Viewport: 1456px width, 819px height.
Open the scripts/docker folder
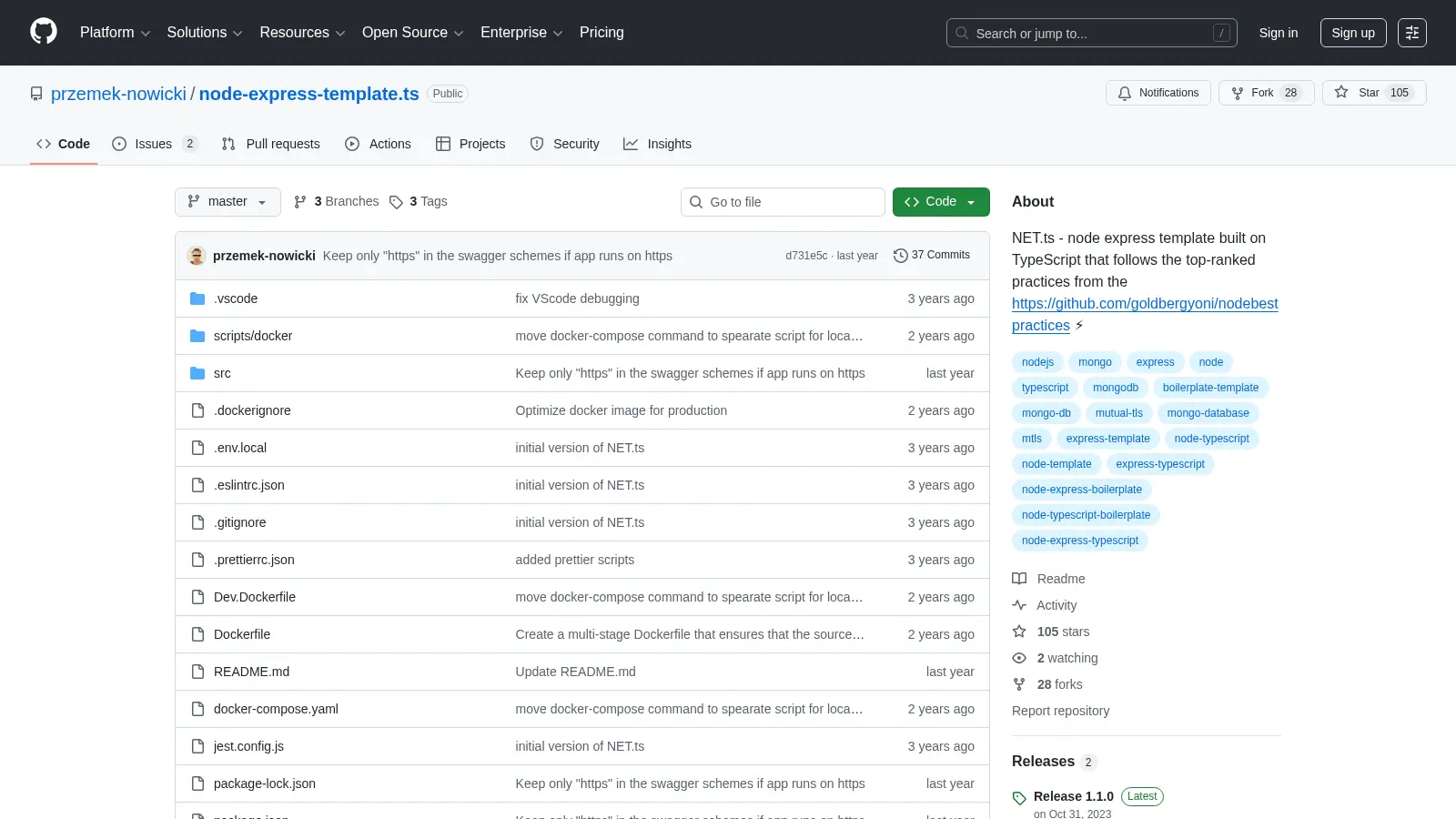(253, 336)
